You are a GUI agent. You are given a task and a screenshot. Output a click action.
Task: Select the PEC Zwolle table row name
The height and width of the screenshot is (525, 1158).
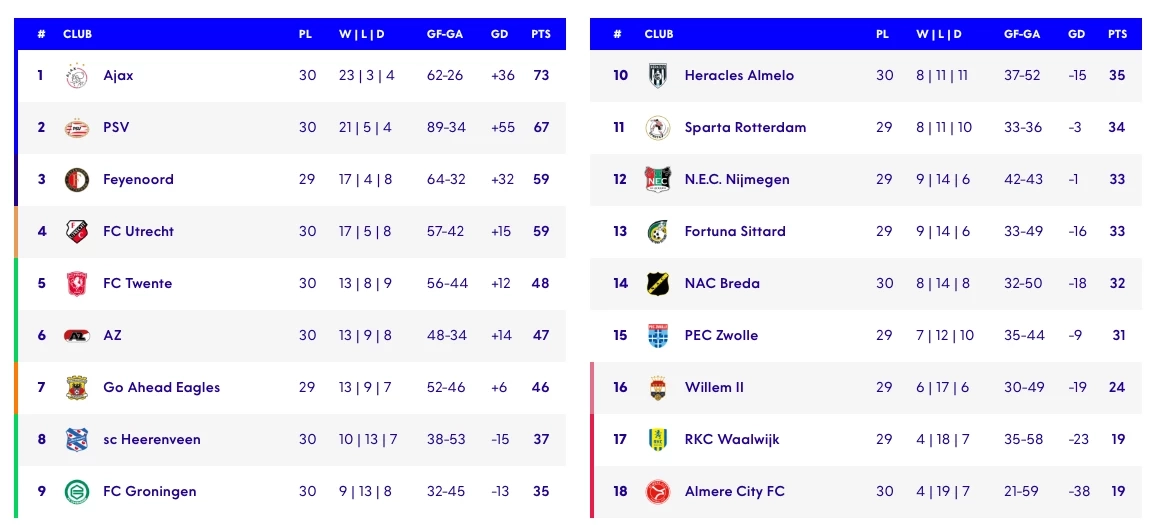[721, 336]
